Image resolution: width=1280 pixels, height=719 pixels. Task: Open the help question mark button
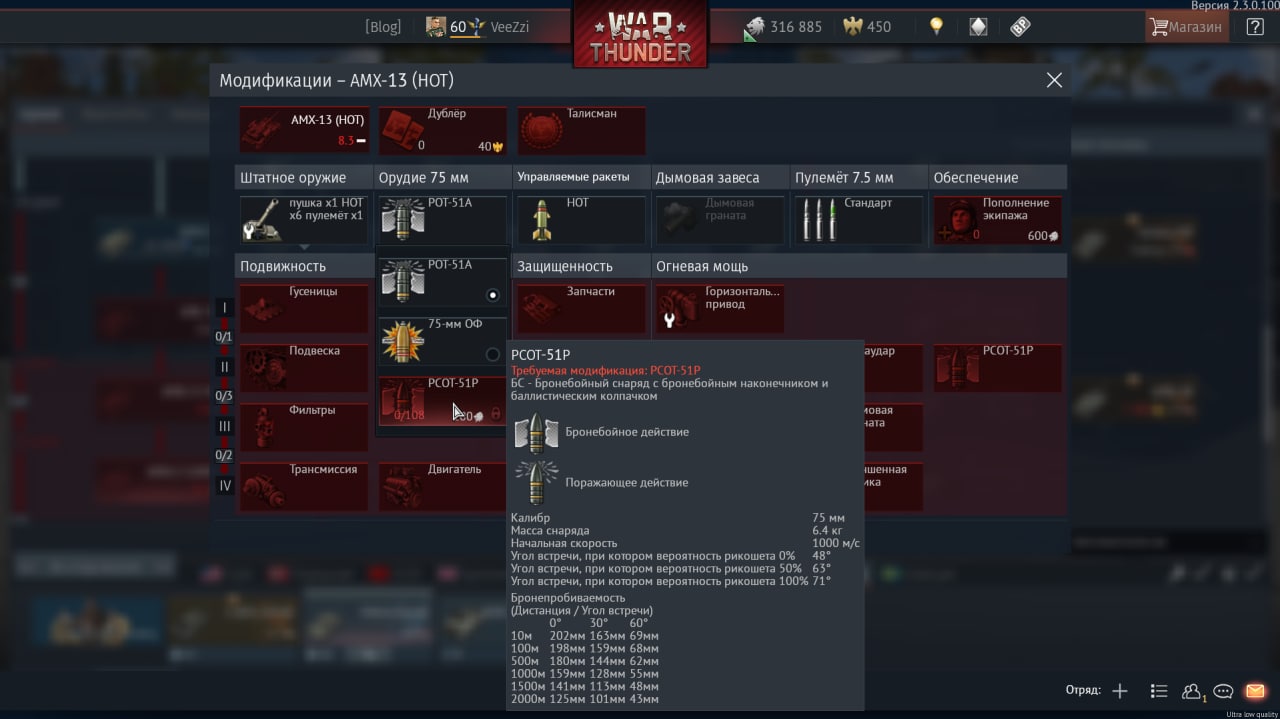tap(1255, 27)
